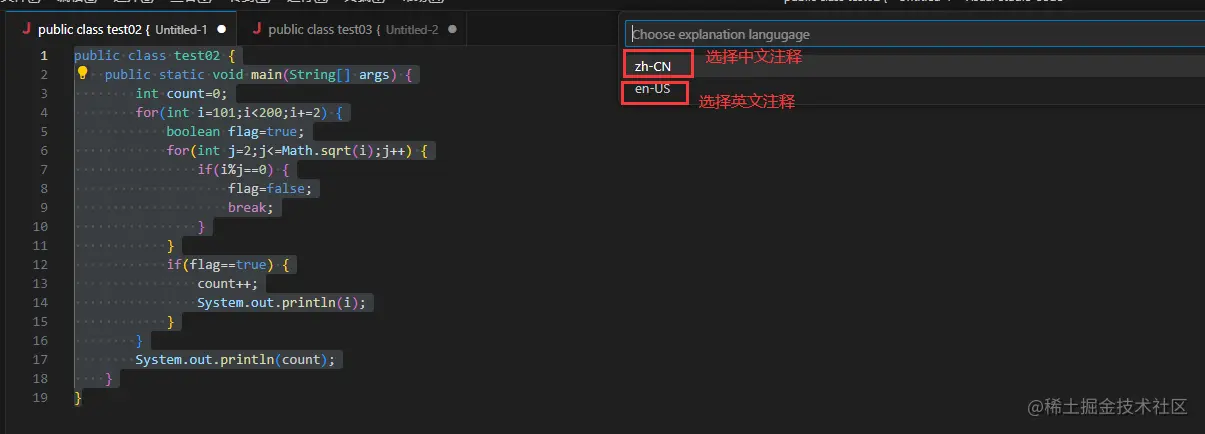Screen dimensions: 1205x434
Task: Click the 'if(i%j==0) {' line
Action: [243, 169]
